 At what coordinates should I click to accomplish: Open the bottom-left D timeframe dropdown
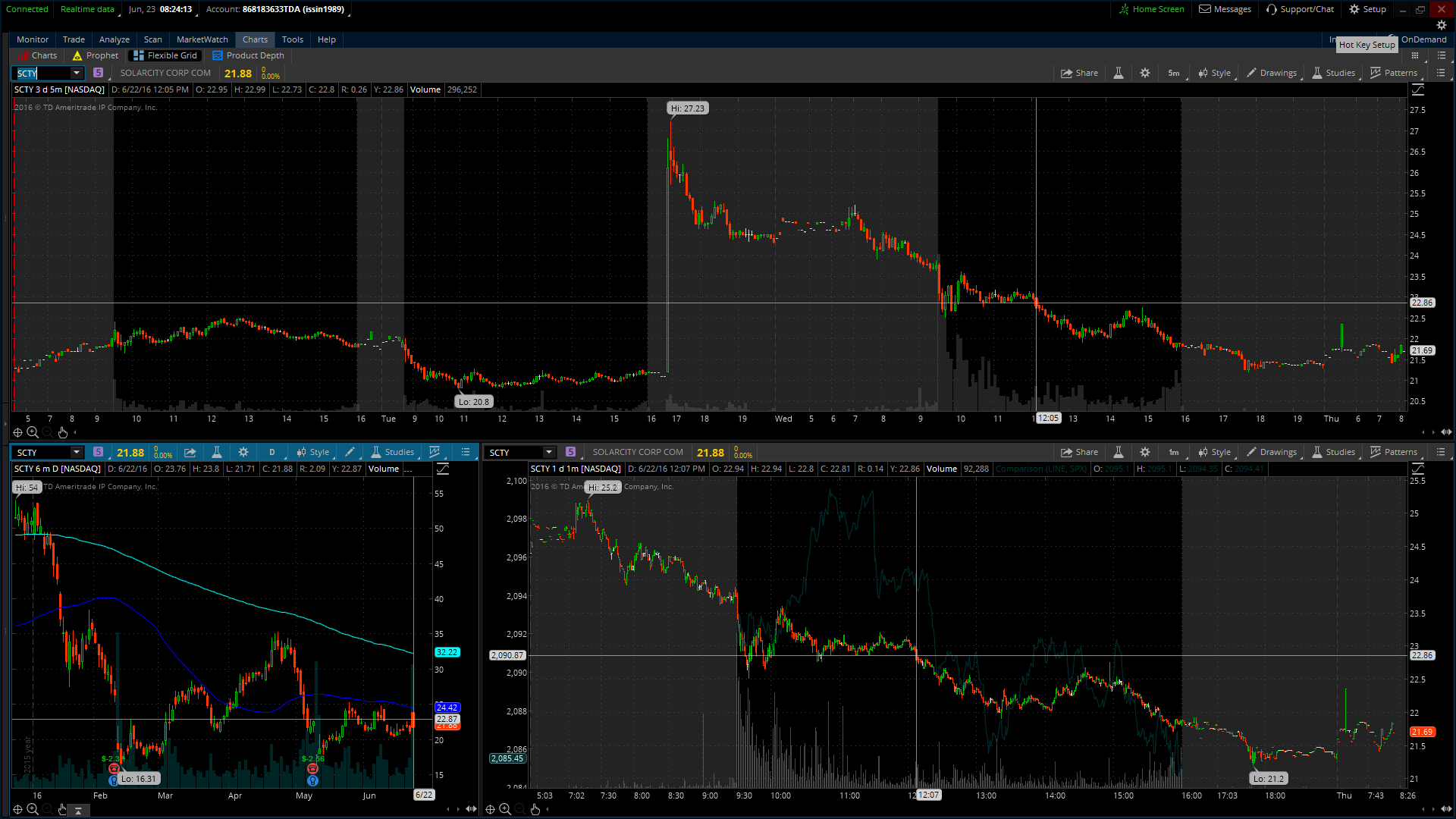[273, 453]
